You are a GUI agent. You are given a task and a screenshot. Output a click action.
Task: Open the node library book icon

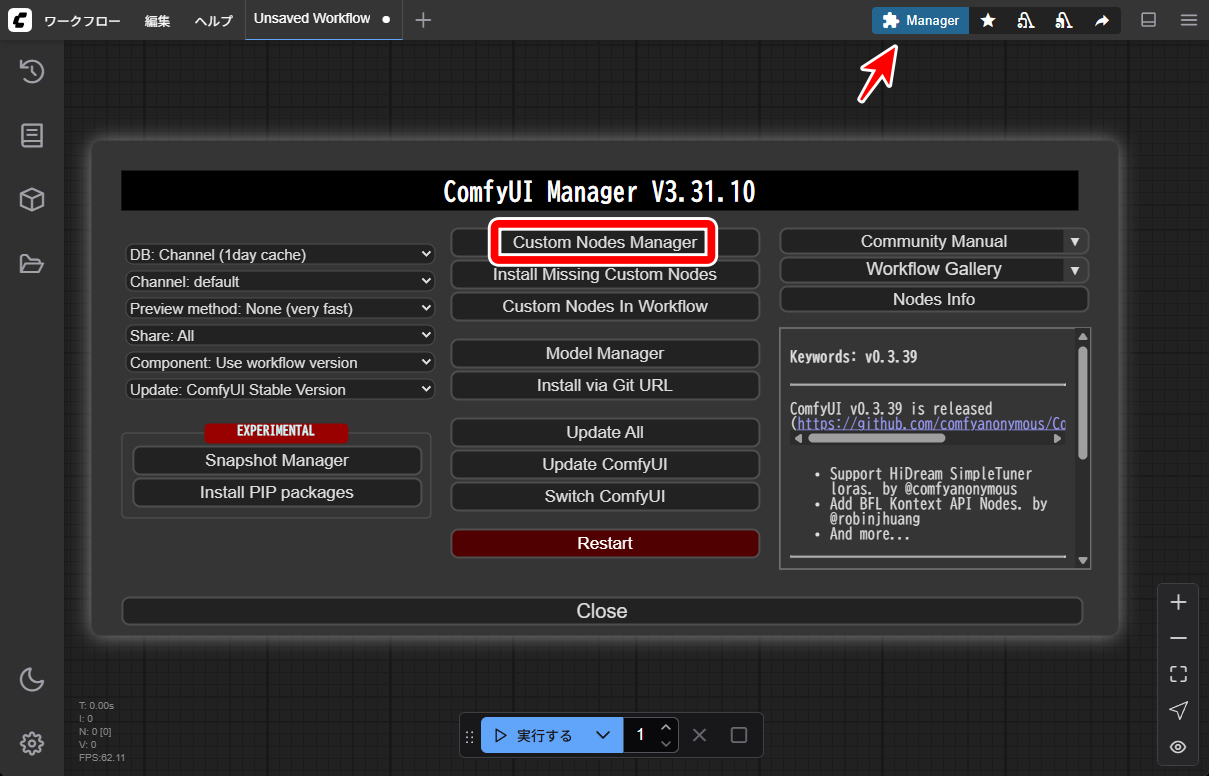[x=32, y=135]
